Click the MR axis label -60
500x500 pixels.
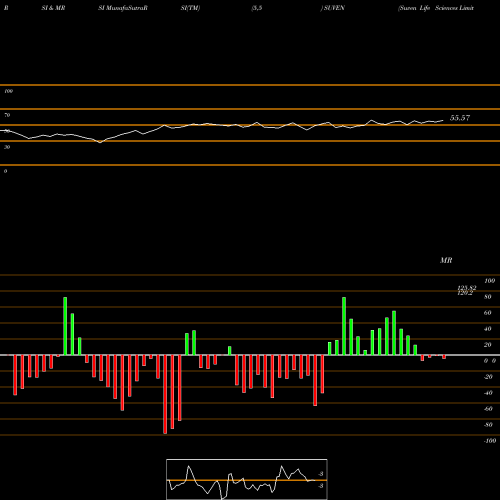[488, 409]
